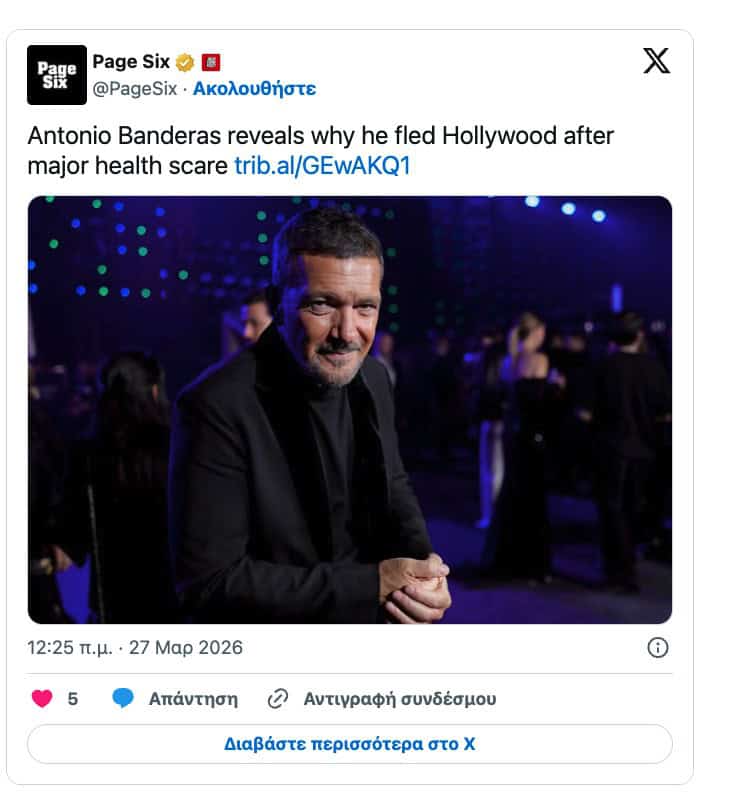Like the post with the heart icon
730x807 pixels.
tap(42, 699)
